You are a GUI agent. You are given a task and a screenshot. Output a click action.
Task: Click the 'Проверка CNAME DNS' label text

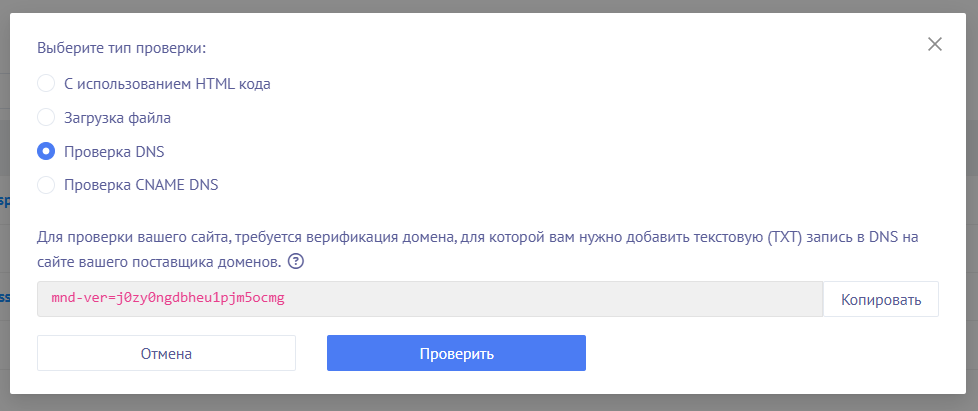[141, 185]
